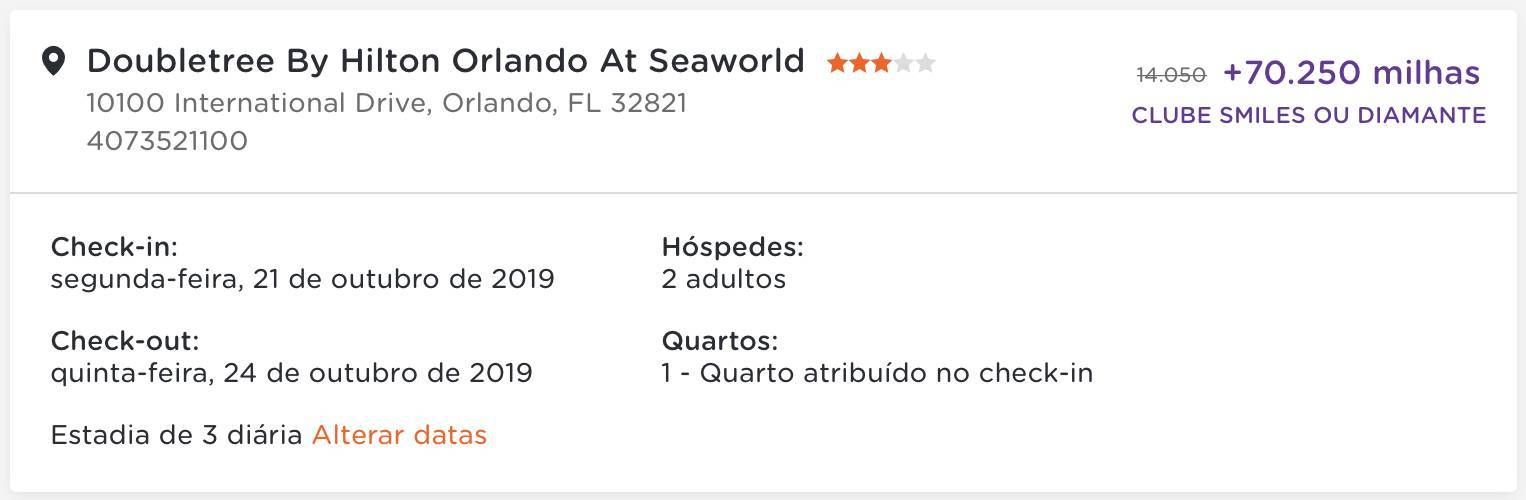The image size is (1526, 500).
Task: Click the 4073521100 phone number
Action: pos(167,141)
